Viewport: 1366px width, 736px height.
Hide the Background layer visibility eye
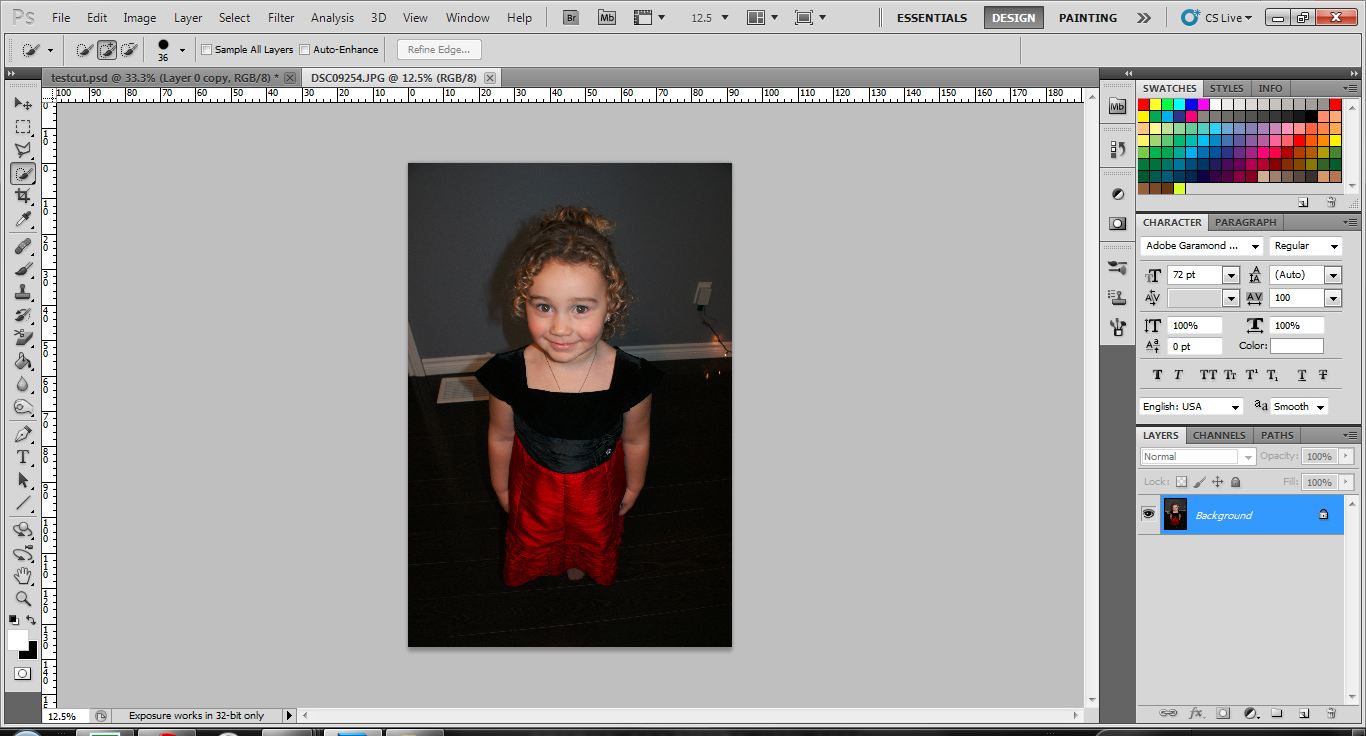(1148, 514)
